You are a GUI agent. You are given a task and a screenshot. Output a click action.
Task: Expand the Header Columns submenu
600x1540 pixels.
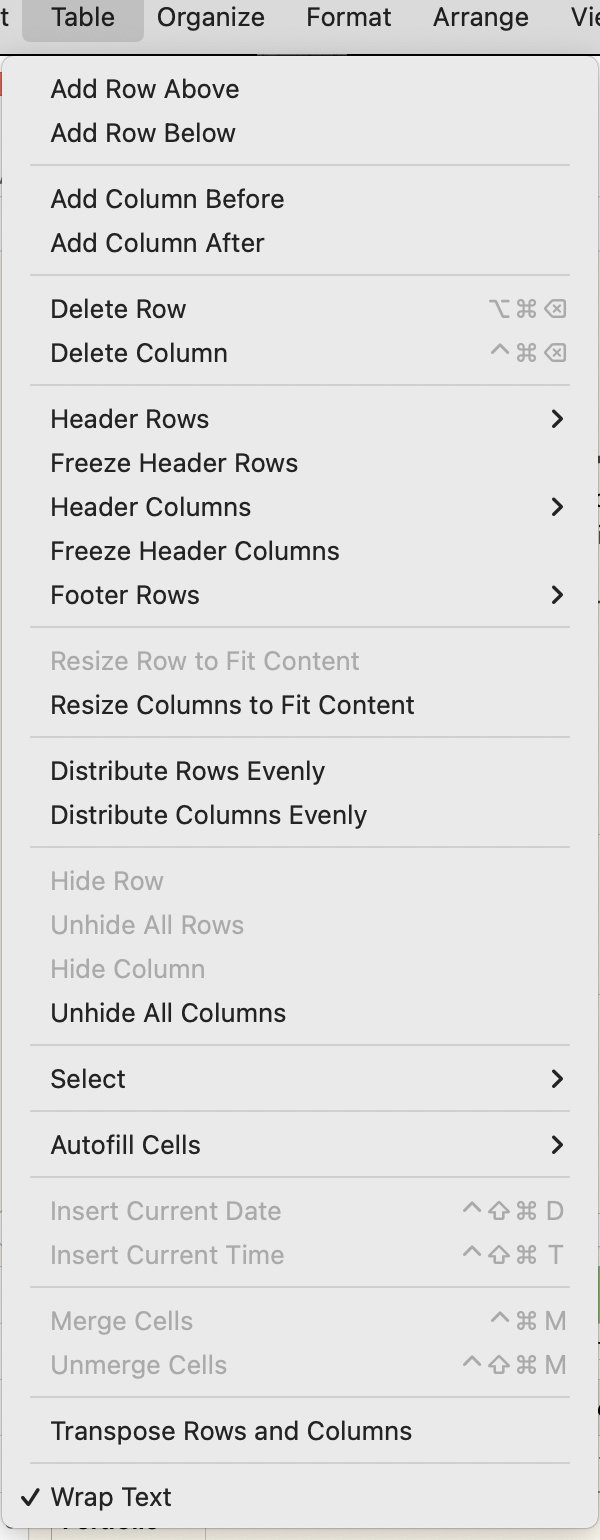point(150,507)
